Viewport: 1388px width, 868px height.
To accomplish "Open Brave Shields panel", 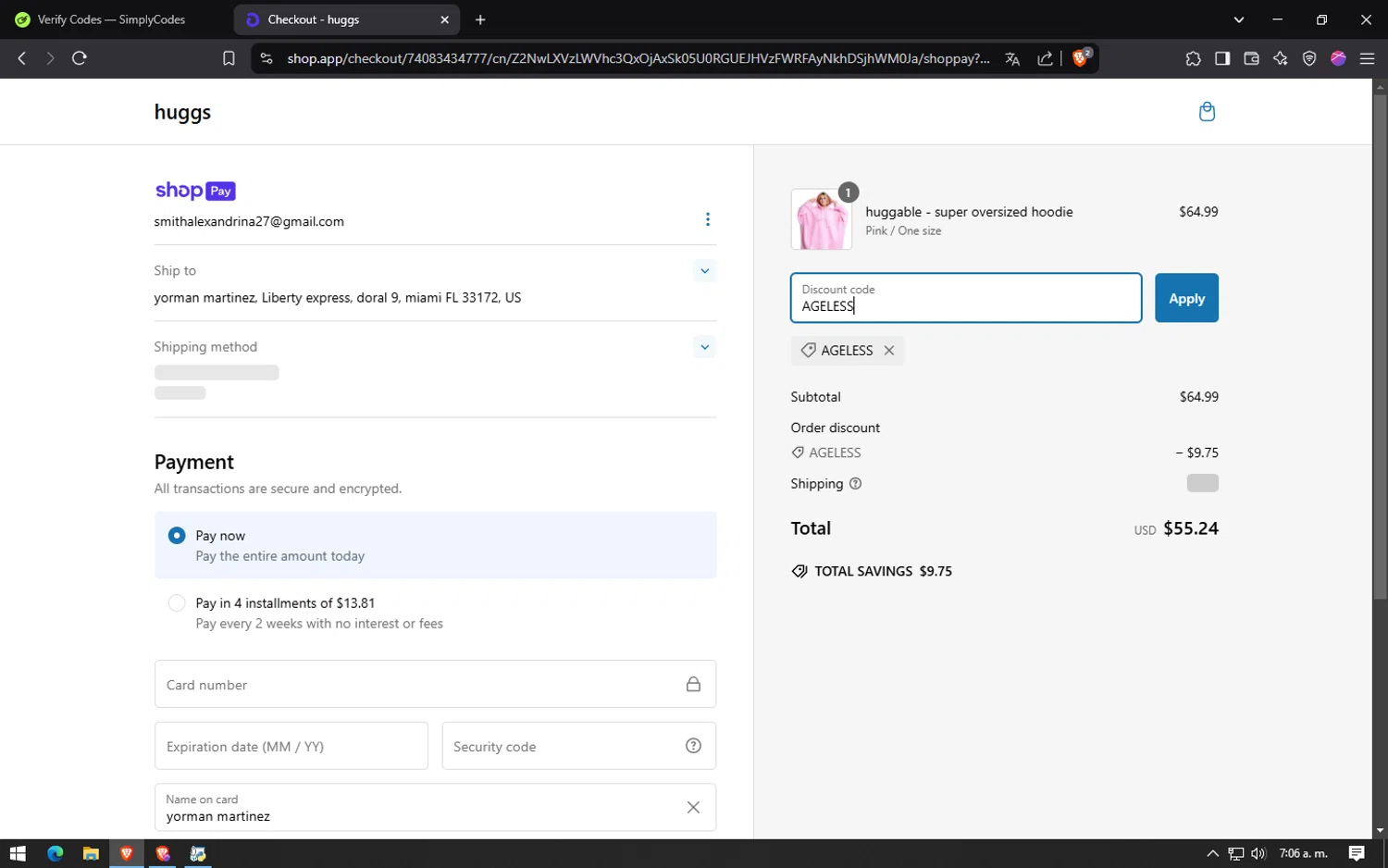I will click(x=1081, y=58).
